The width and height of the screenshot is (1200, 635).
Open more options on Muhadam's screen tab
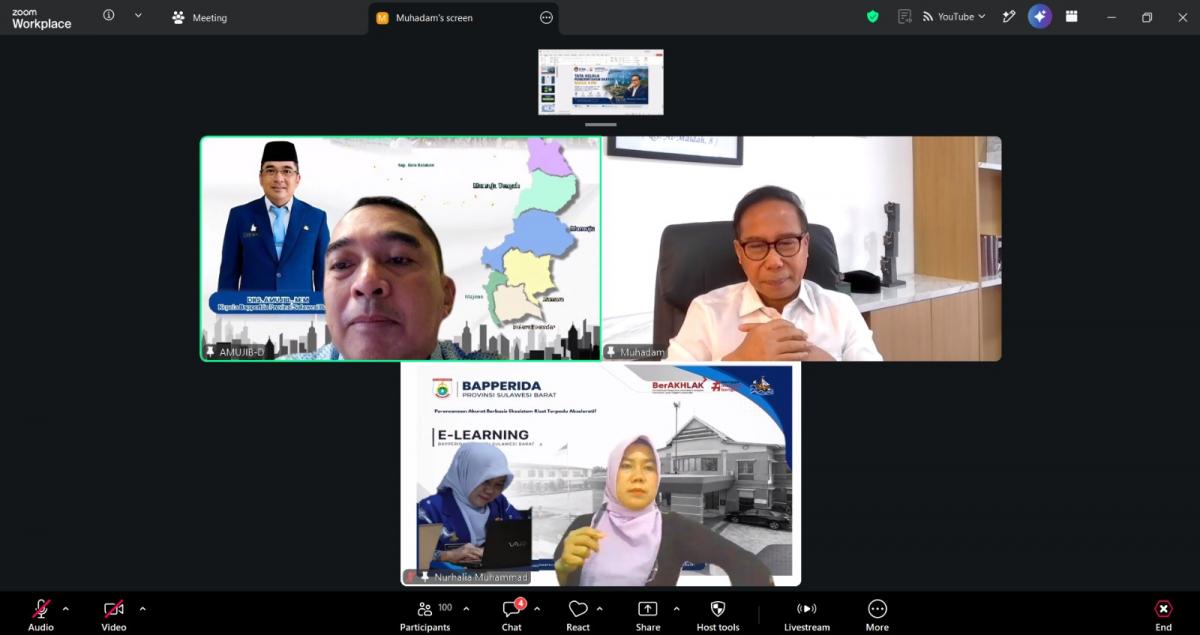tap(546, 17)
